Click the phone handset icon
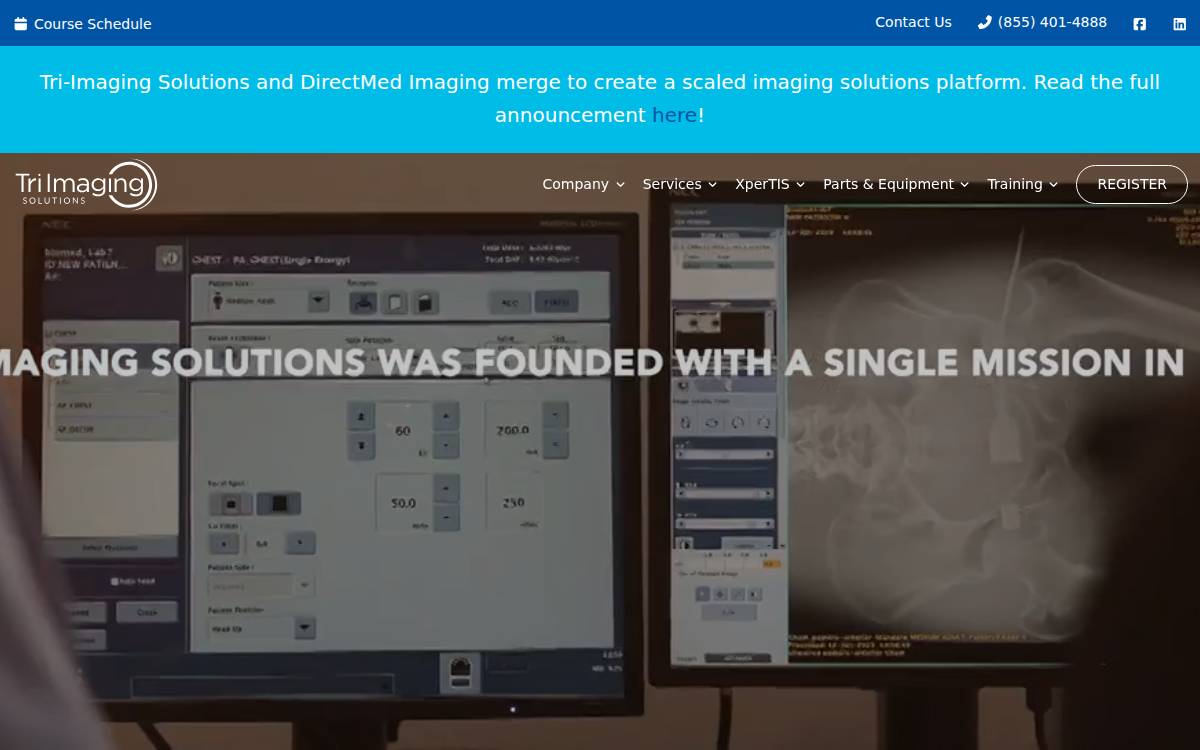 click(984, 22)
